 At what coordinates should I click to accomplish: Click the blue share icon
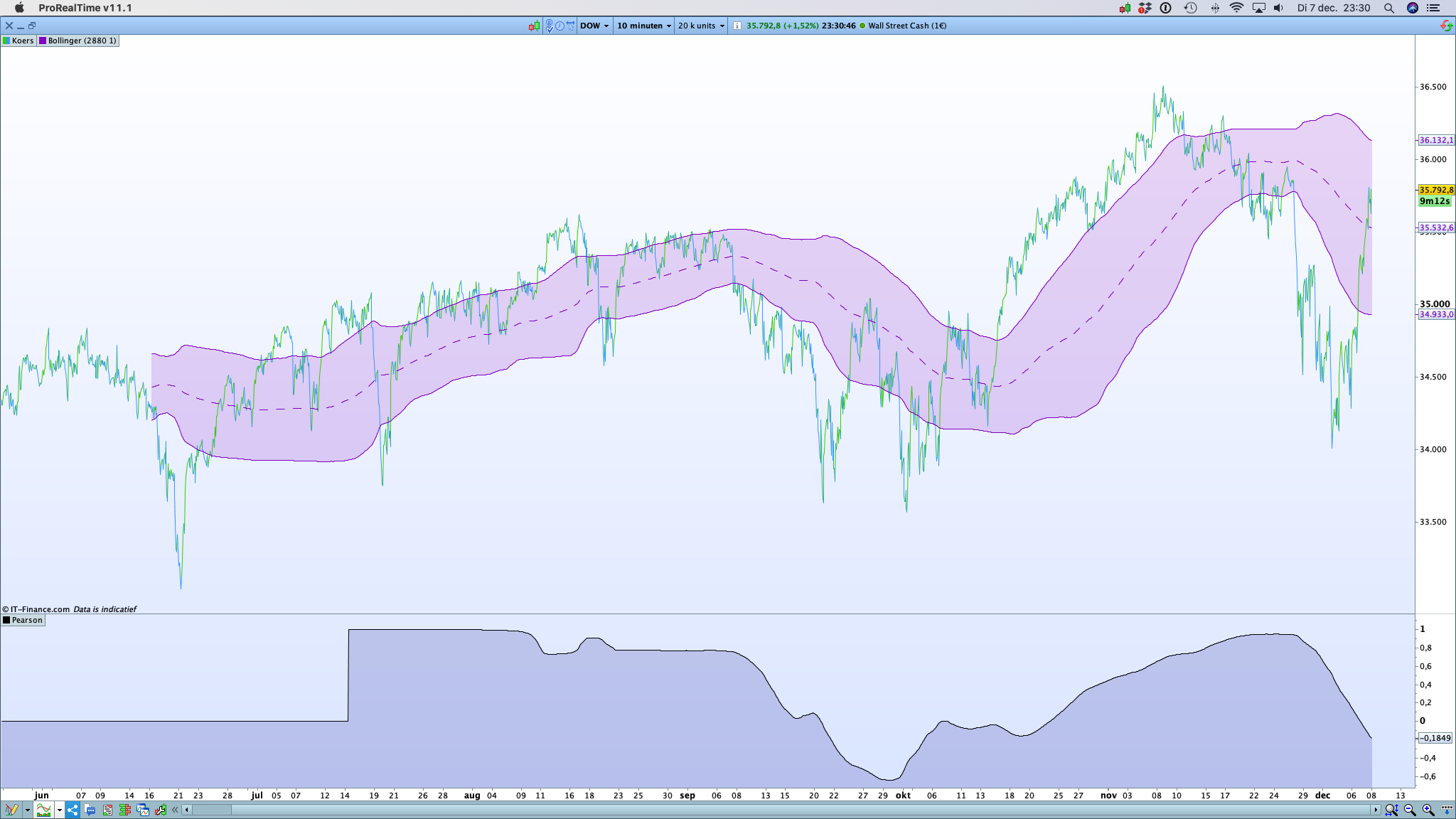coord(73,810)
